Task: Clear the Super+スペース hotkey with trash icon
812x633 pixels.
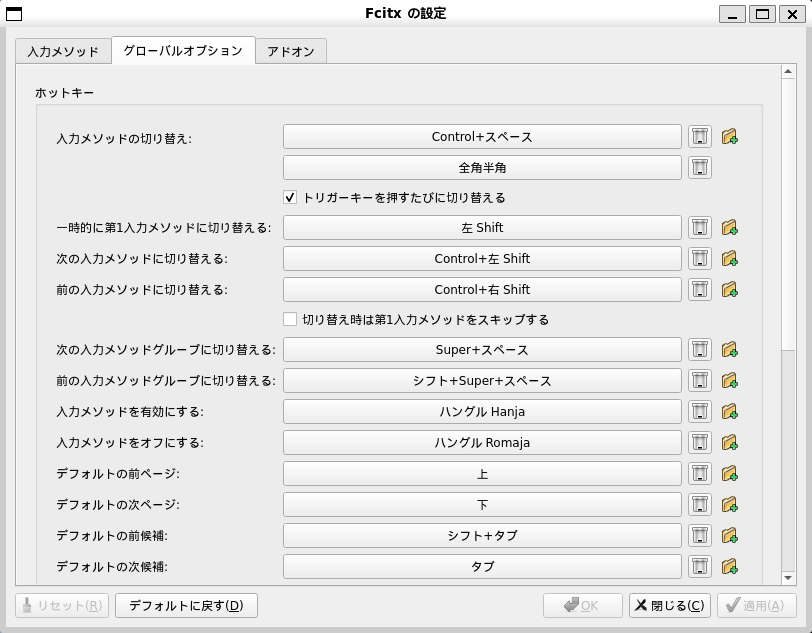Action: (700, 350)
